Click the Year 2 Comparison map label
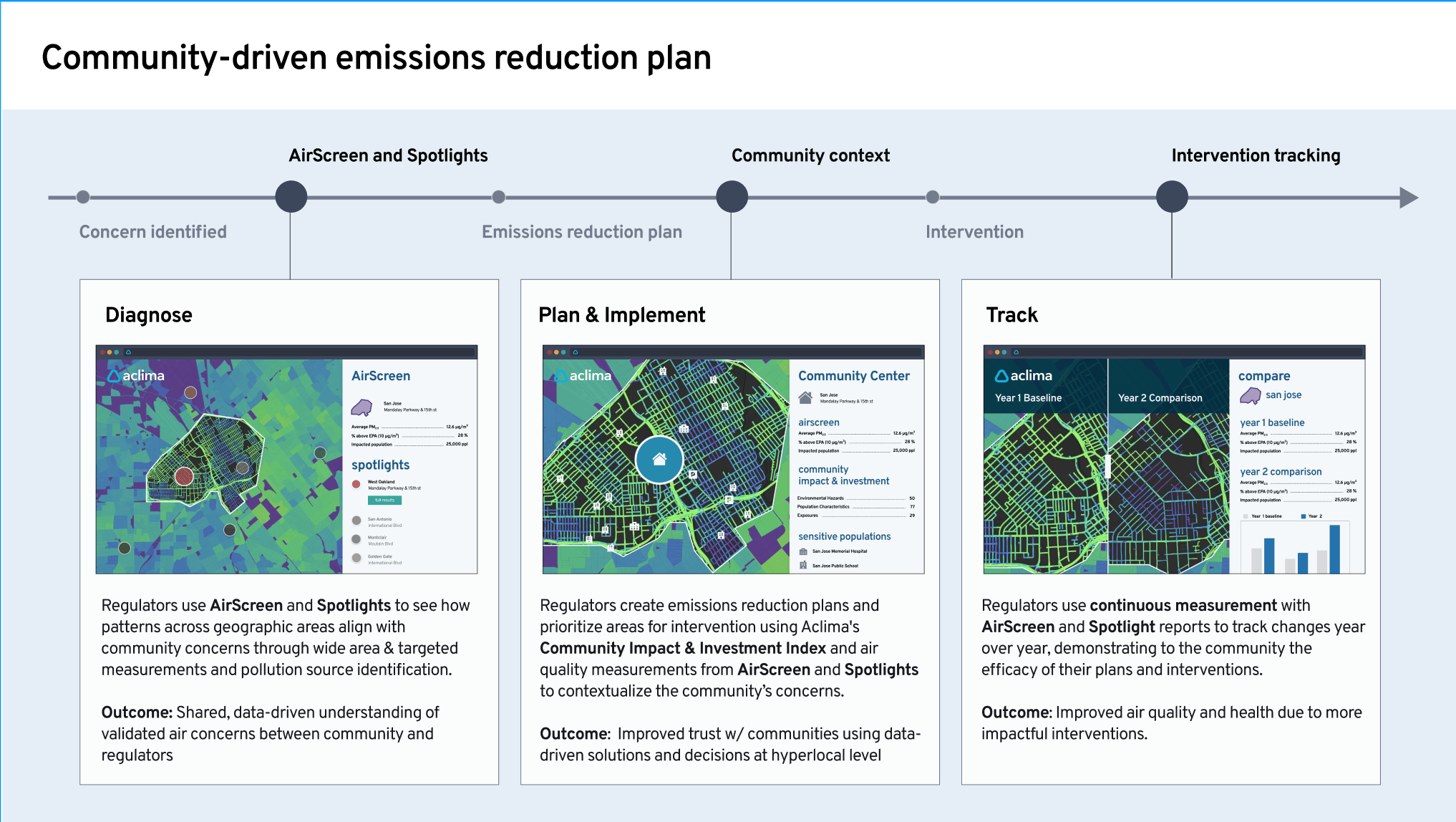The width and height of the screenshot is (1456, 822). (1160, 398)
